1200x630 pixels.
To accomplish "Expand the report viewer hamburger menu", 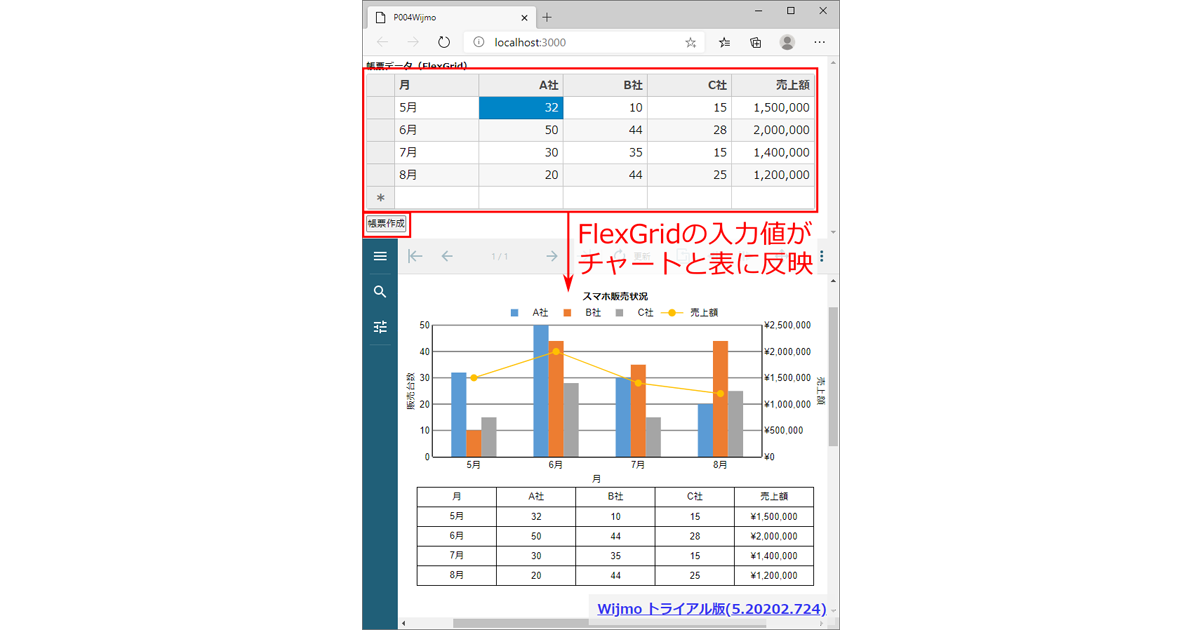I will (380, 256).
